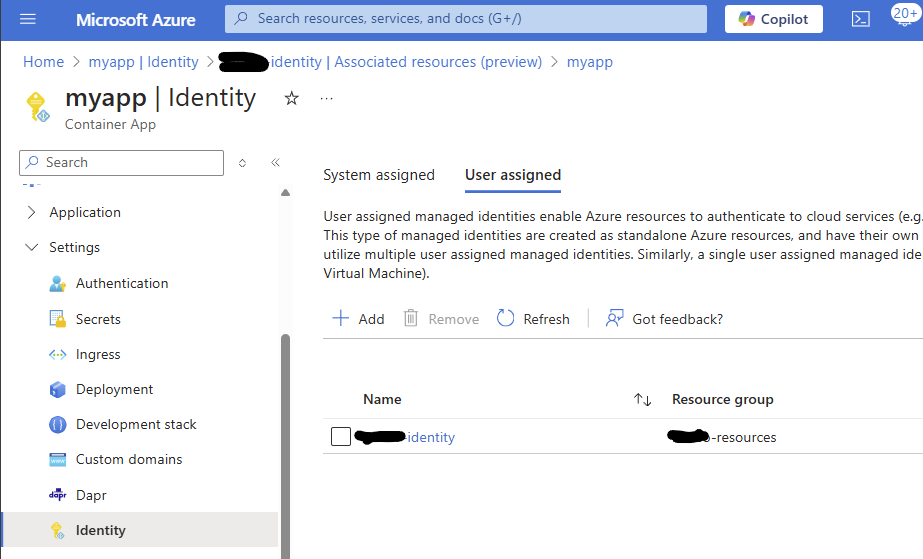Viewport: 923px width, 559px height.
Task: Click the Ingress arrows icon
Action: [x=58, y=354]
